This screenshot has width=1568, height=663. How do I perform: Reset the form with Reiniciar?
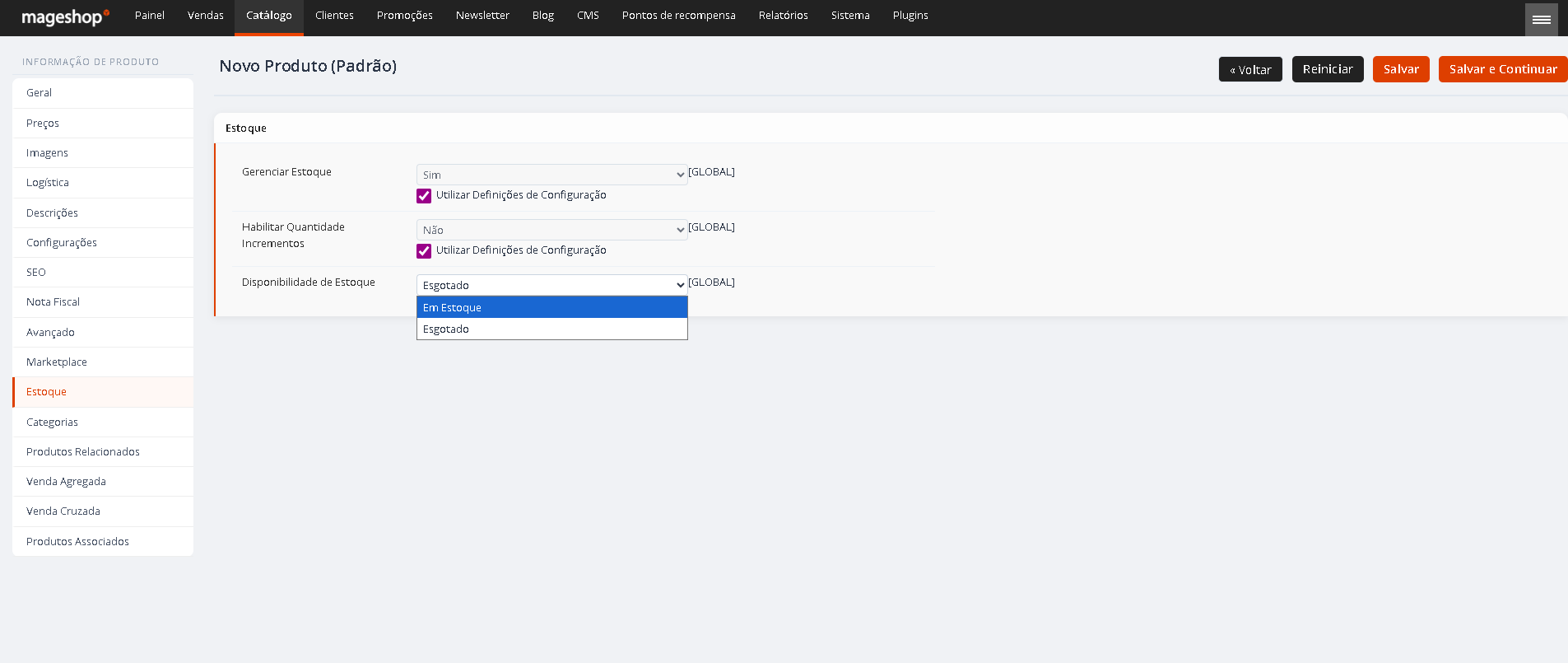(1328, 69)
